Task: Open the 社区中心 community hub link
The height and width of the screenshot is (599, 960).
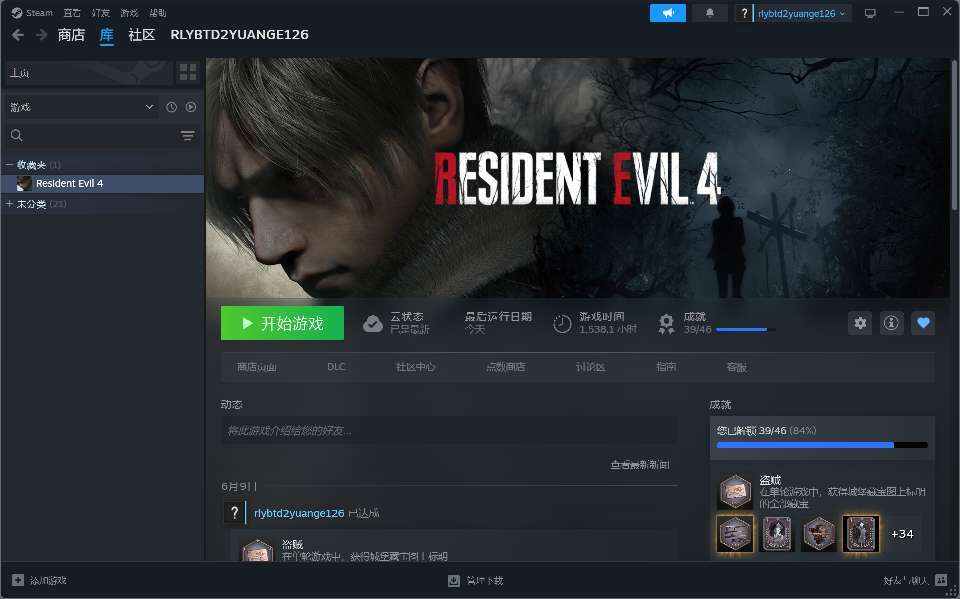Action: [416, 367]
